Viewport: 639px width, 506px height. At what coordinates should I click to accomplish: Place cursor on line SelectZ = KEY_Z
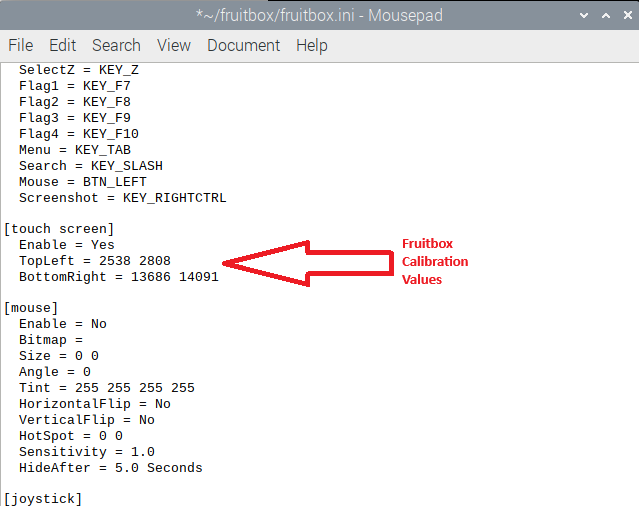click(x=79, y=70)
